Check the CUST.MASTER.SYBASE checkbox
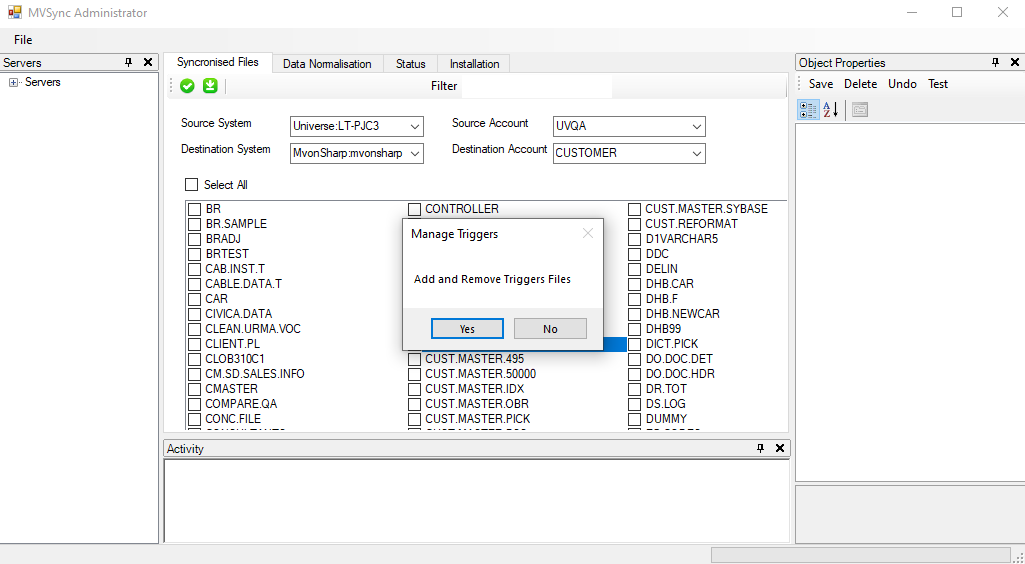This screenshot has width=1025, height=564. click(634, 209)
